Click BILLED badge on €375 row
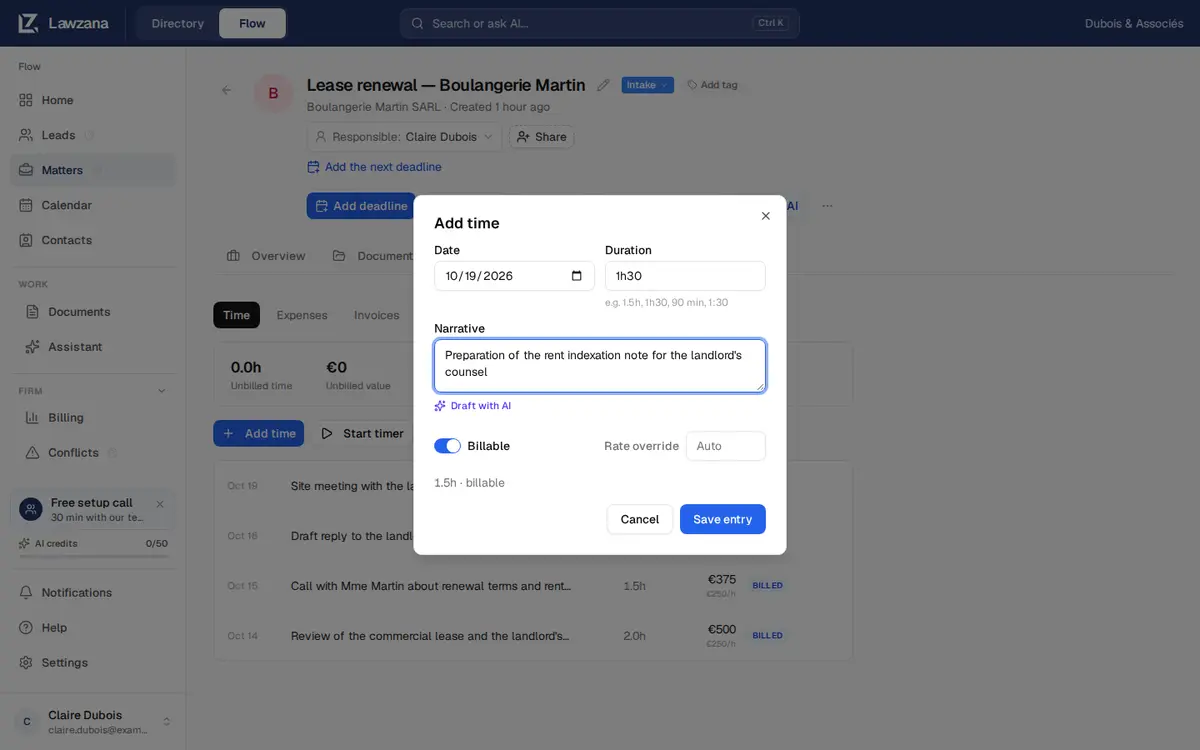Screen dimensions: 1200x750 [768, 586]
